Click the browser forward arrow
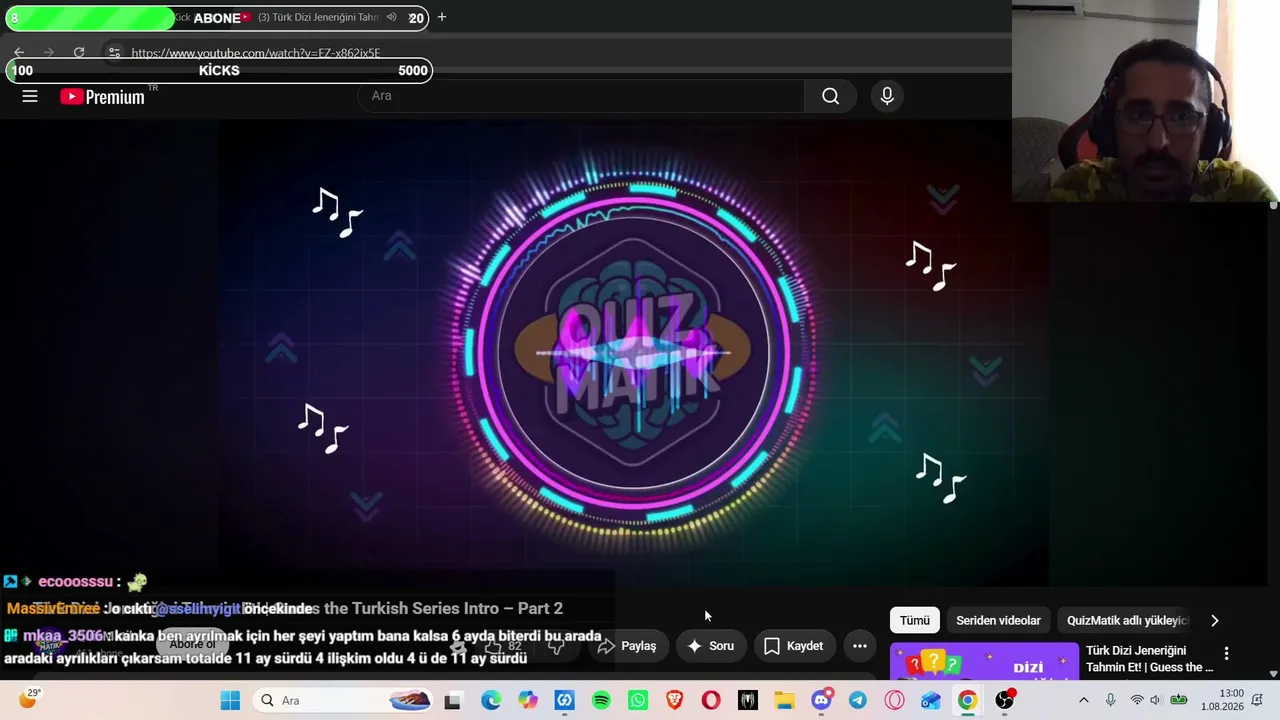The image size is (1280, 720). click(x=48, y=52)
